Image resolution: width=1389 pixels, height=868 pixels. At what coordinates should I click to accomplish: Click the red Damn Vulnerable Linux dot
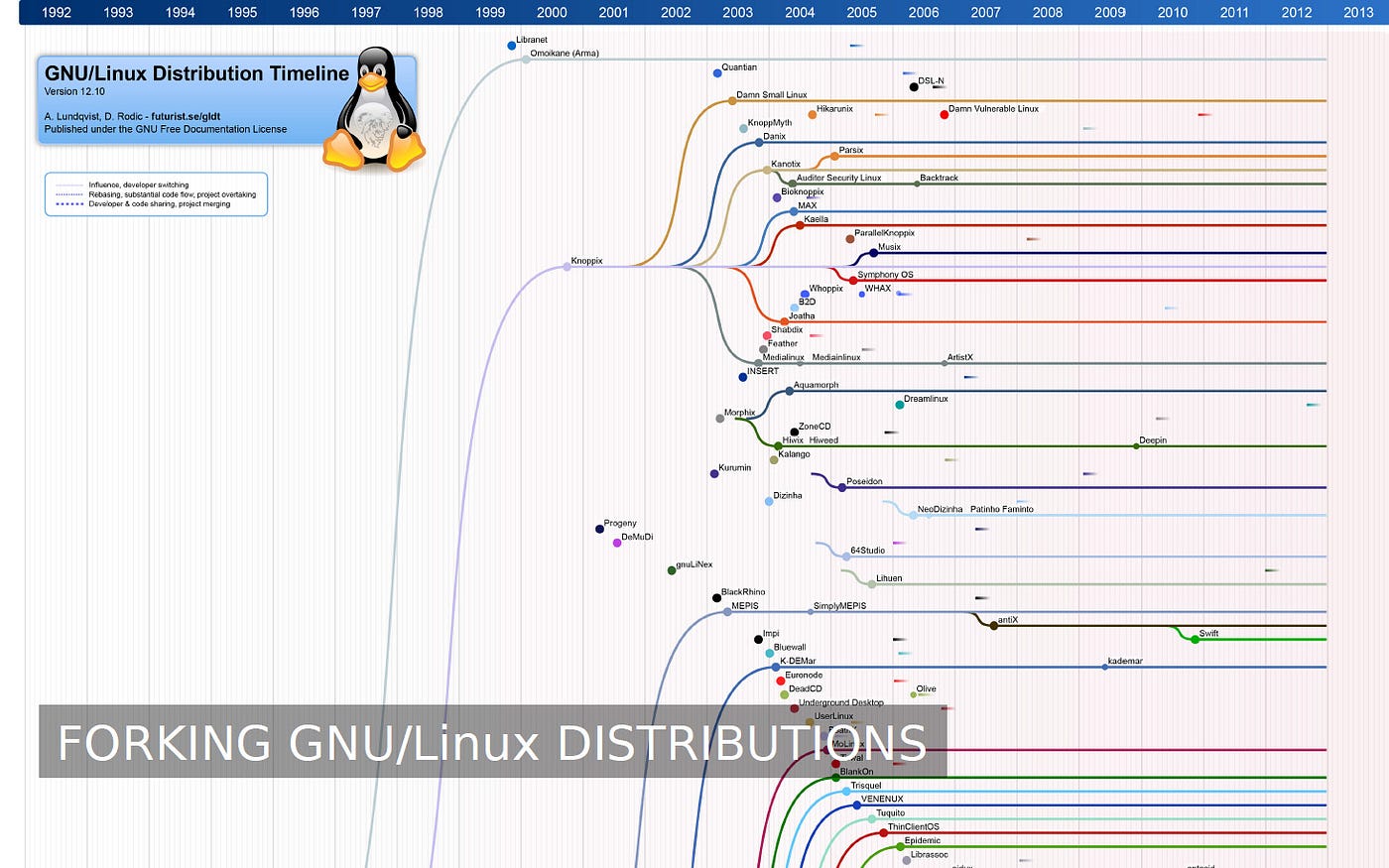(x=945, y=115)
